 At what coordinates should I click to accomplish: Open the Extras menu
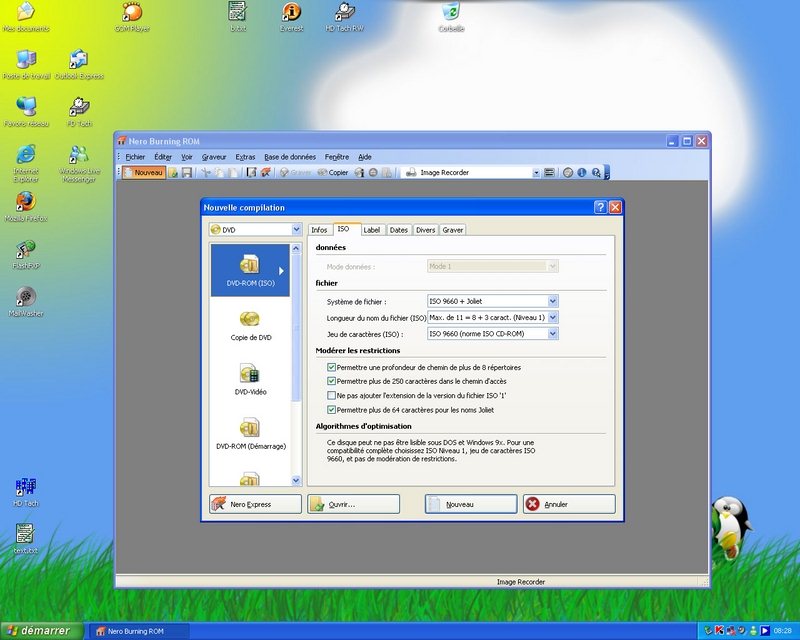point(245,157)
